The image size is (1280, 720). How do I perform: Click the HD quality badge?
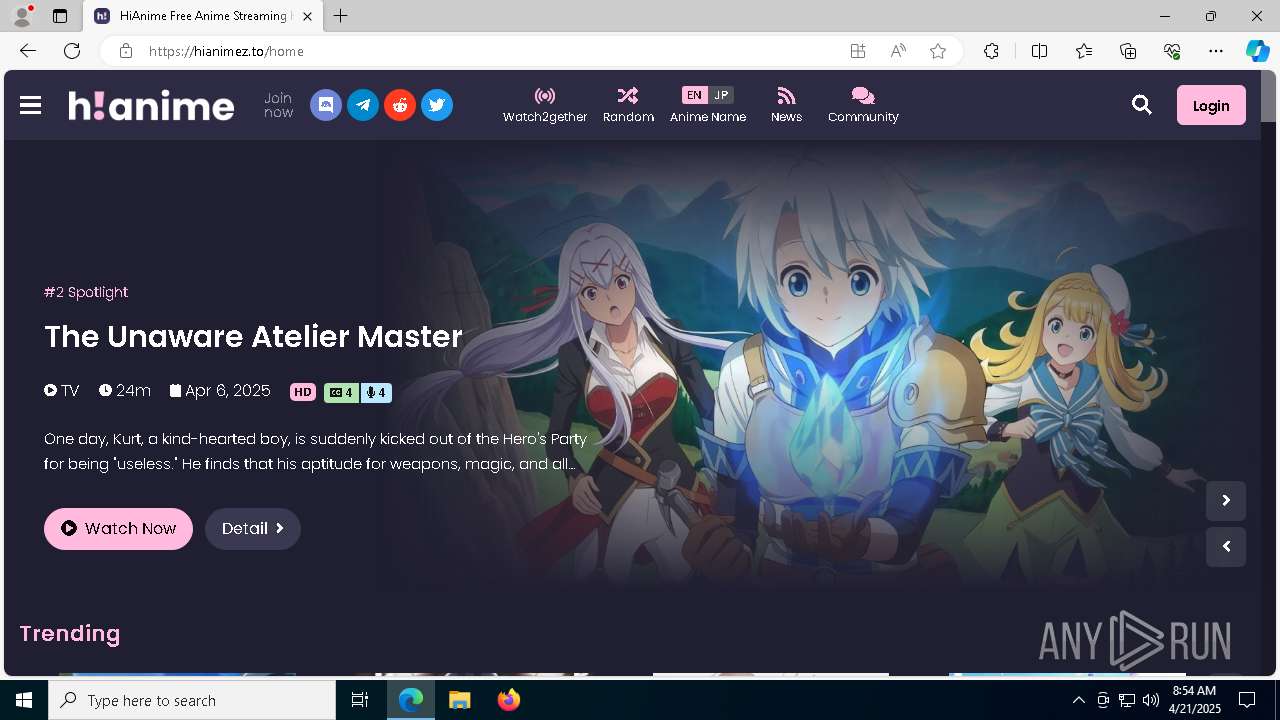(x=303, y=392)
